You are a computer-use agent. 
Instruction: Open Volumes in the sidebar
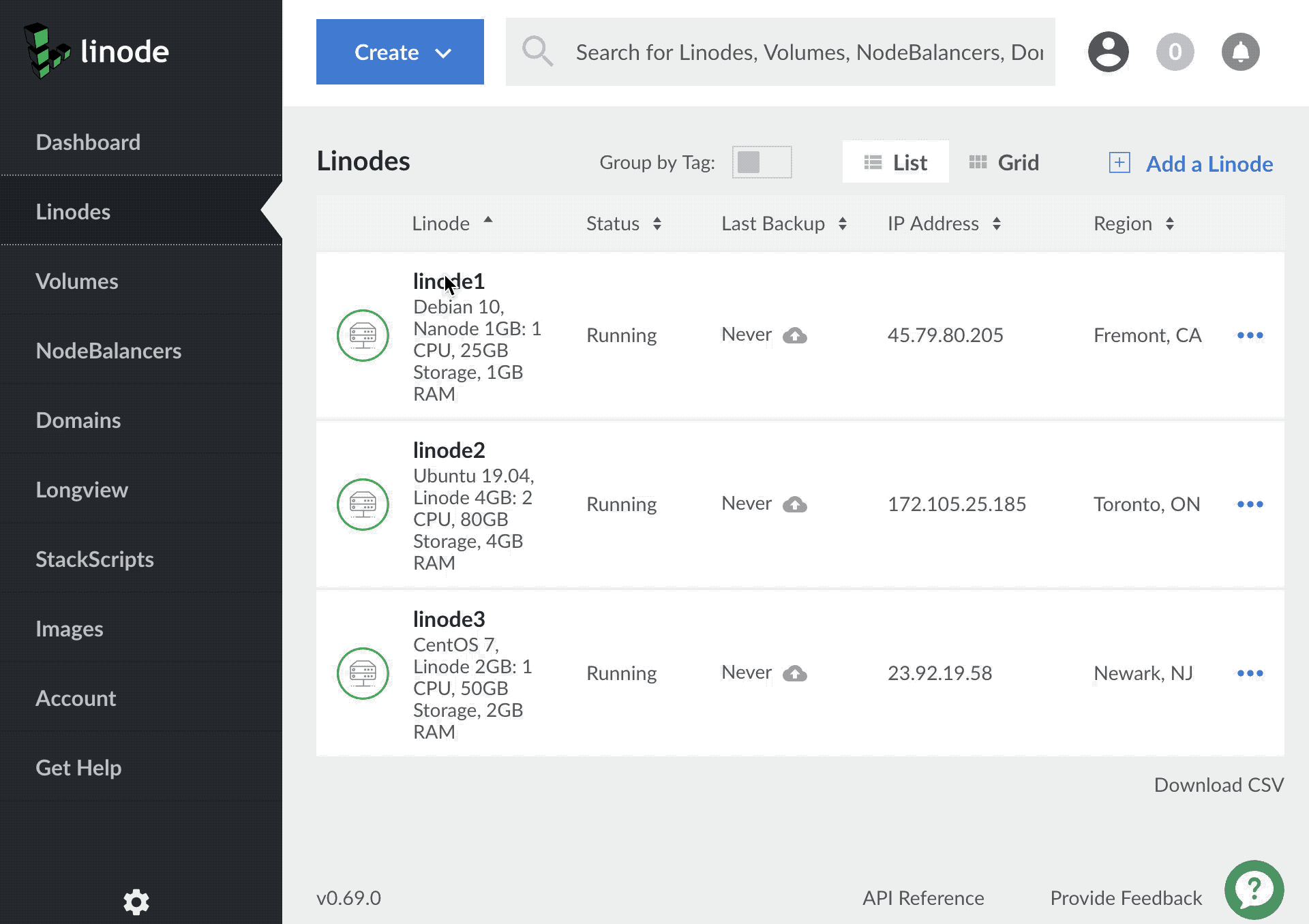pyautogui.click(x=77, y=281)
